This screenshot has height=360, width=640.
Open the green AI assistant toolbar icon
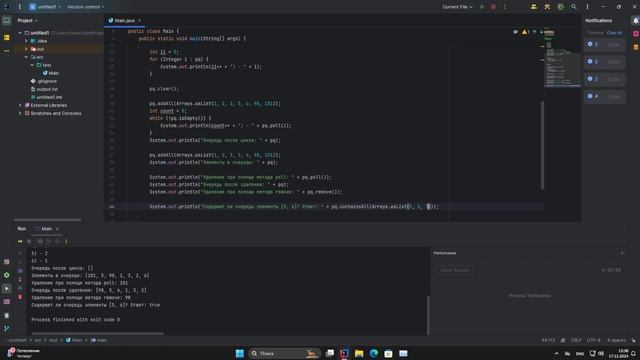click(x=560, y=7)
